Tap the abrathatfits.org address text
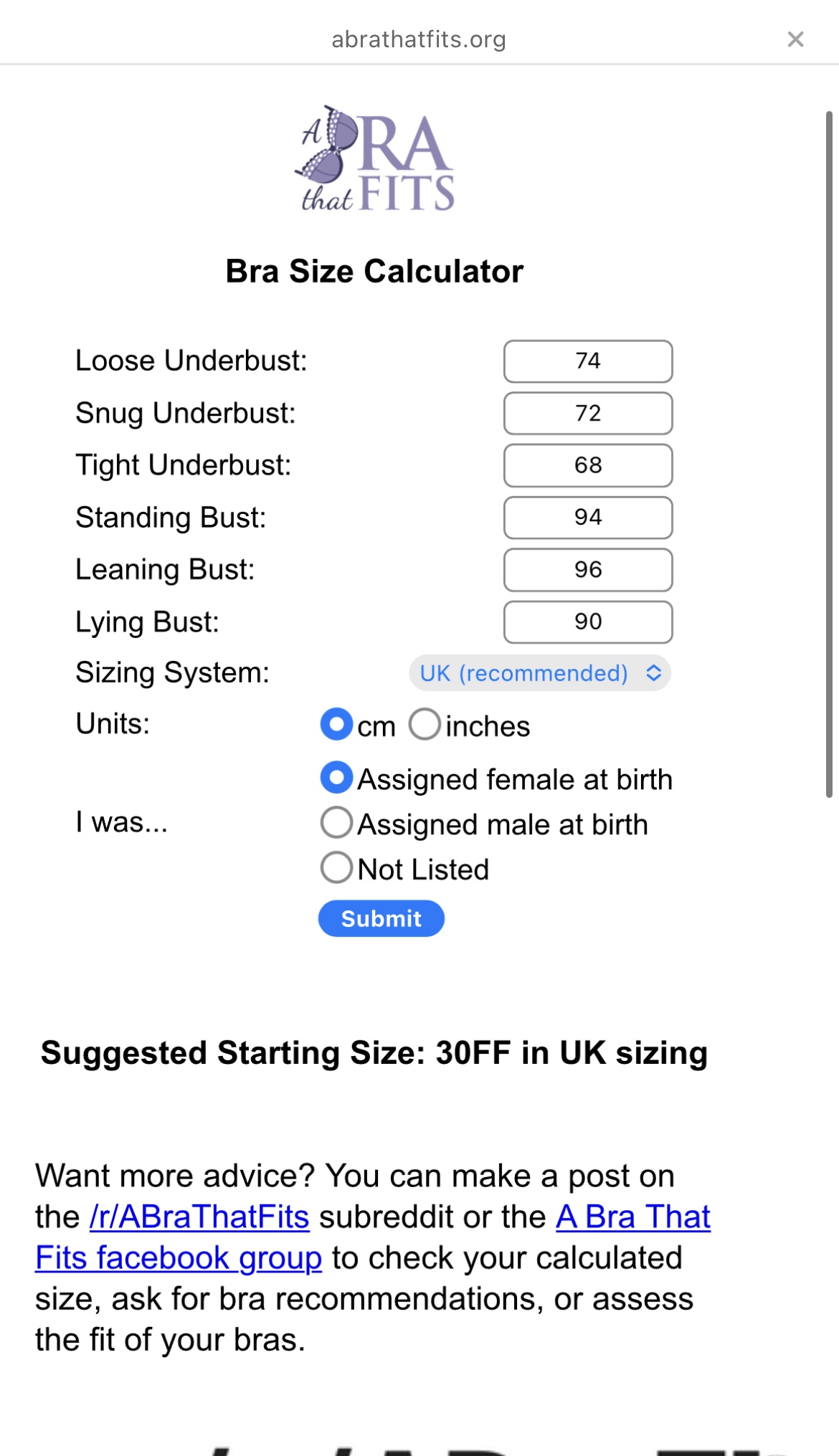The image size is (839, 1456). pos(419,39)
